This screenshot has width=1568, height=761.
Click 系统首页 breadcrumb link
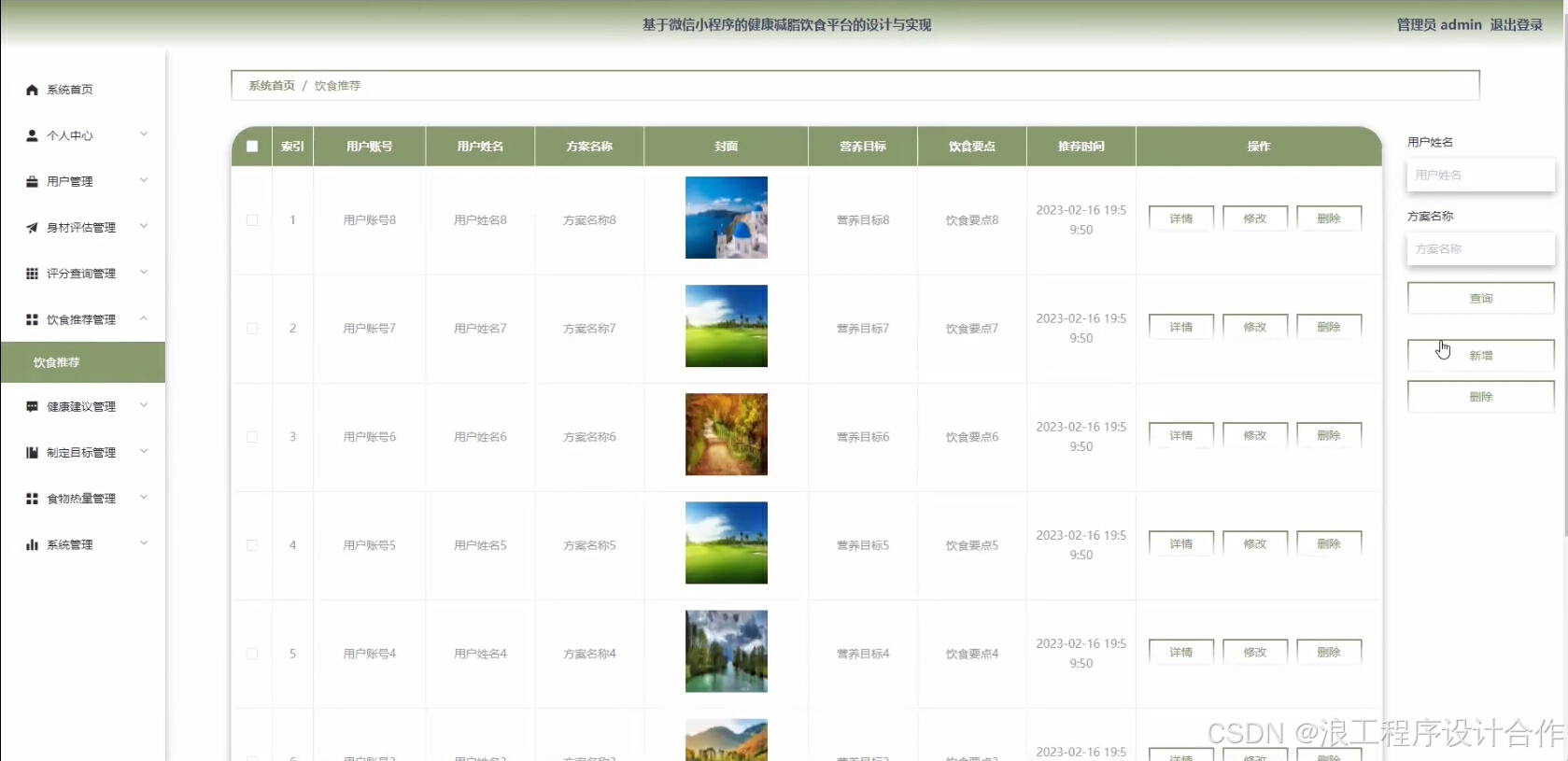(272, 85)
